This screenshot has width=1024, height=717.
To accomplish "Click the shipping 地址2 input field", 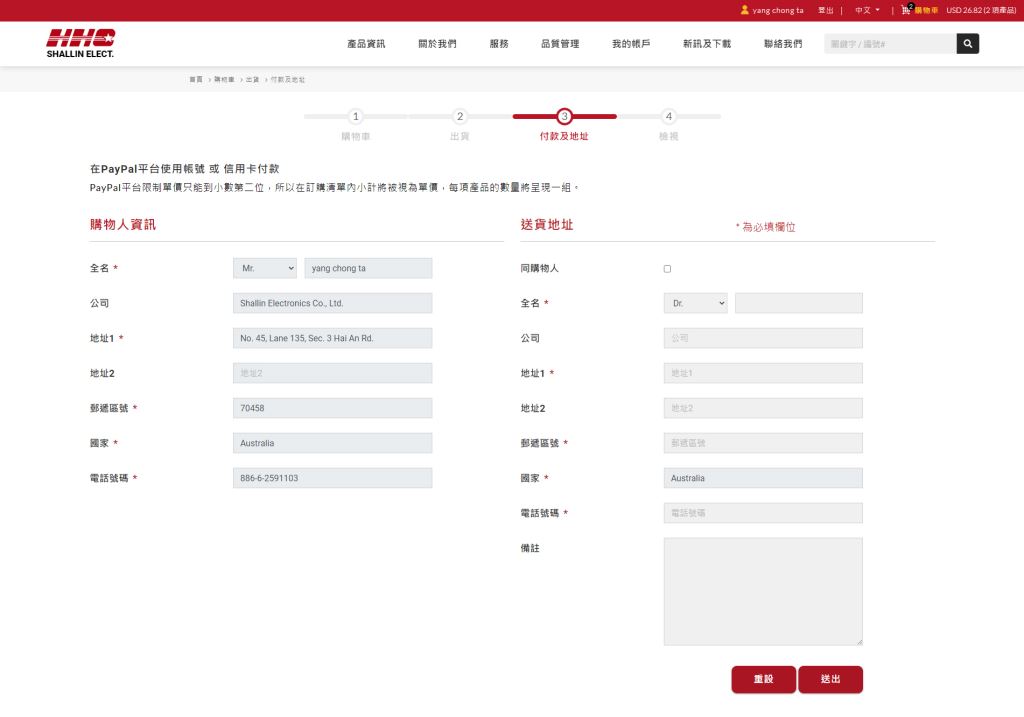I will pos(763,408).
